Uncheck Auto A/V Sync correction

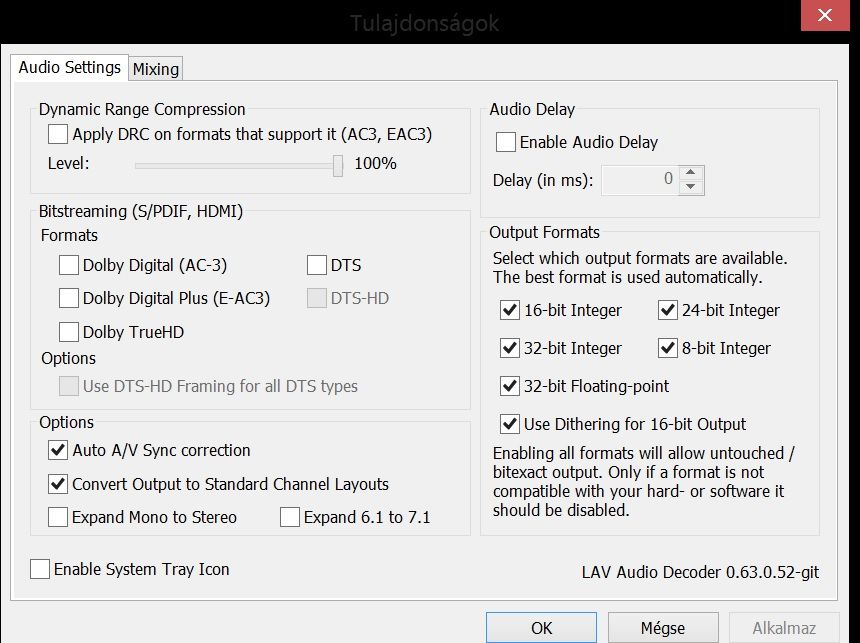58,450
